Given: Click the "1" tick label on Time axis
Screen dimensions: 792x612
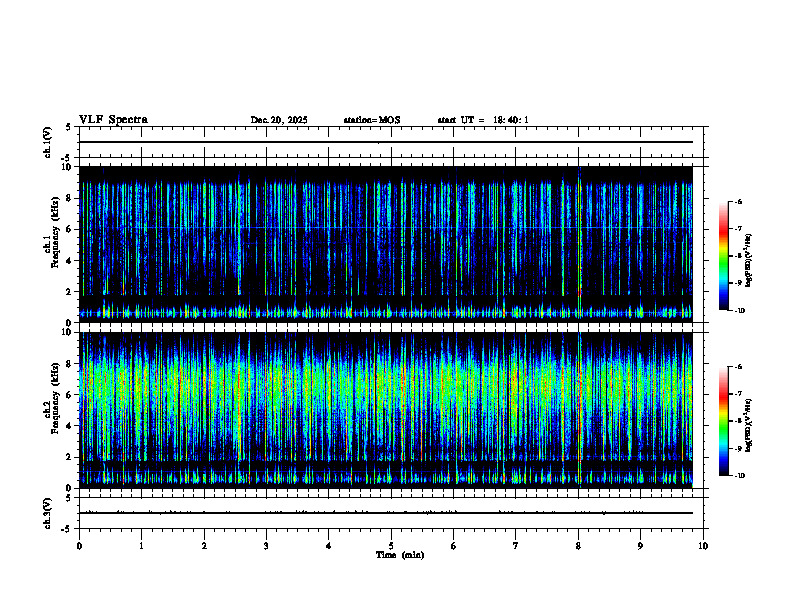Looking at the screenshot, I should (x=141, y=546).
